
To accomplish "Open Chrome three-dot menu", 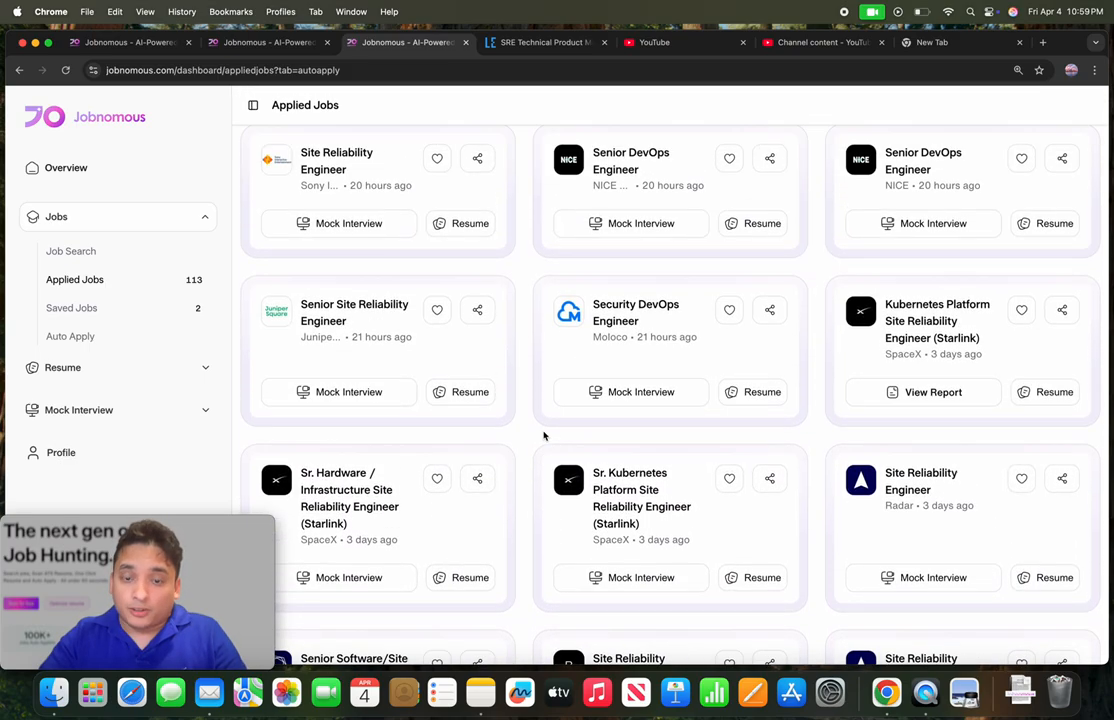I will click(x=1095, y=70).
